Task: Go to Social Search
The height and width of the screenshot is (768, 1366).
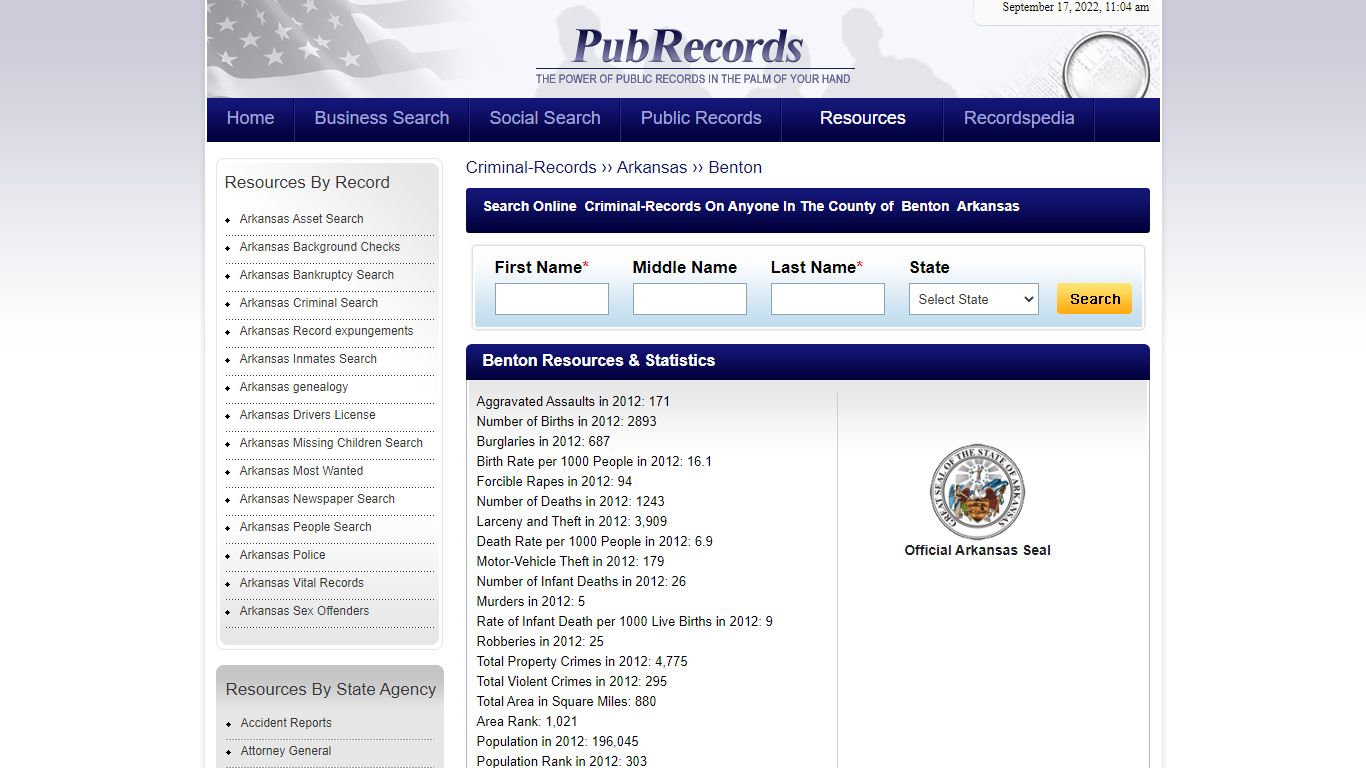Action: click(545, 118)
